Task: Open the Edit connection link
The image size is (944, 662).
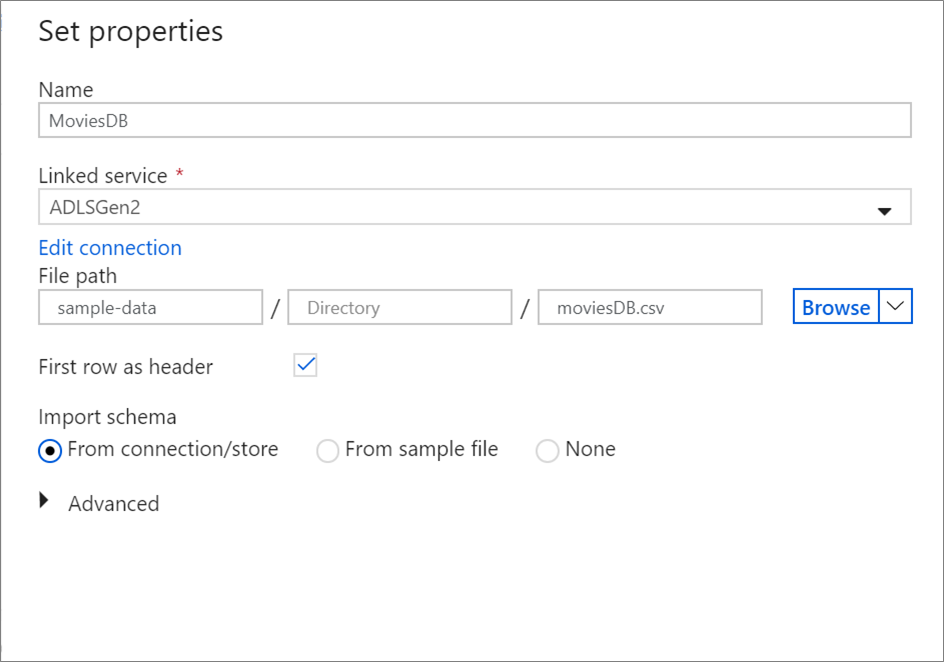Action: point(110,248)
